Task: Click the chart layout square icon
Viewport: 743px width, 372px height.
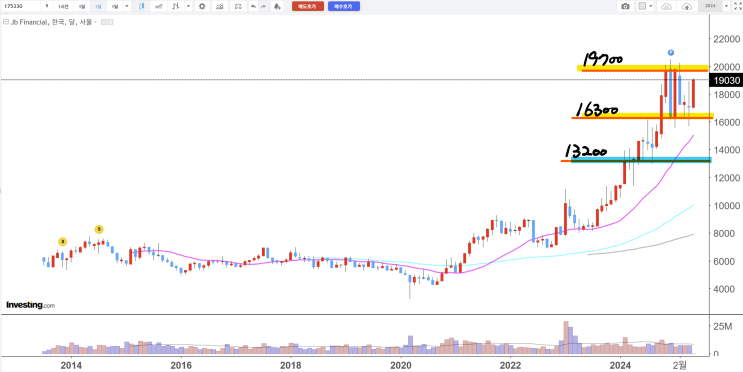Action: [642, 6]
